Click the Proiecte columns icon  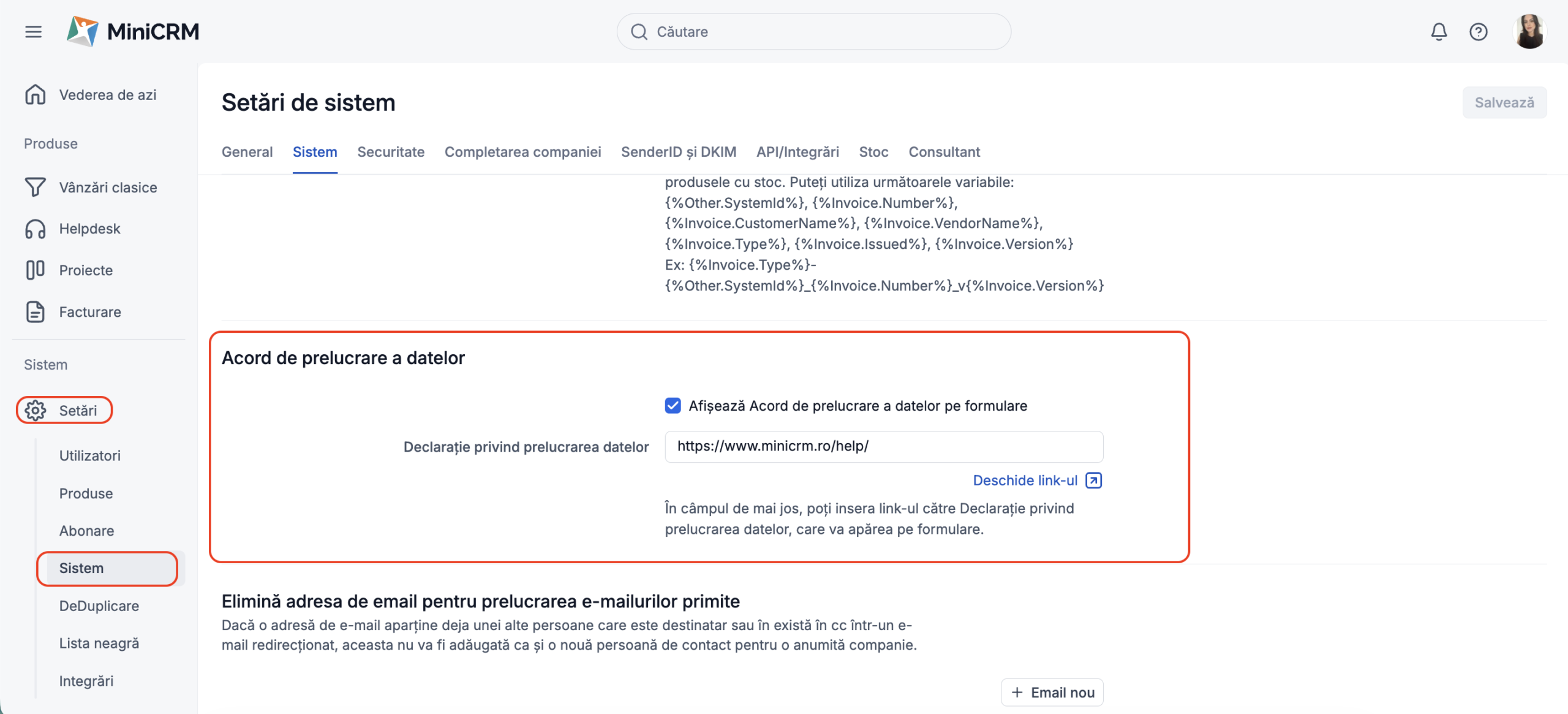coord(36,270)
